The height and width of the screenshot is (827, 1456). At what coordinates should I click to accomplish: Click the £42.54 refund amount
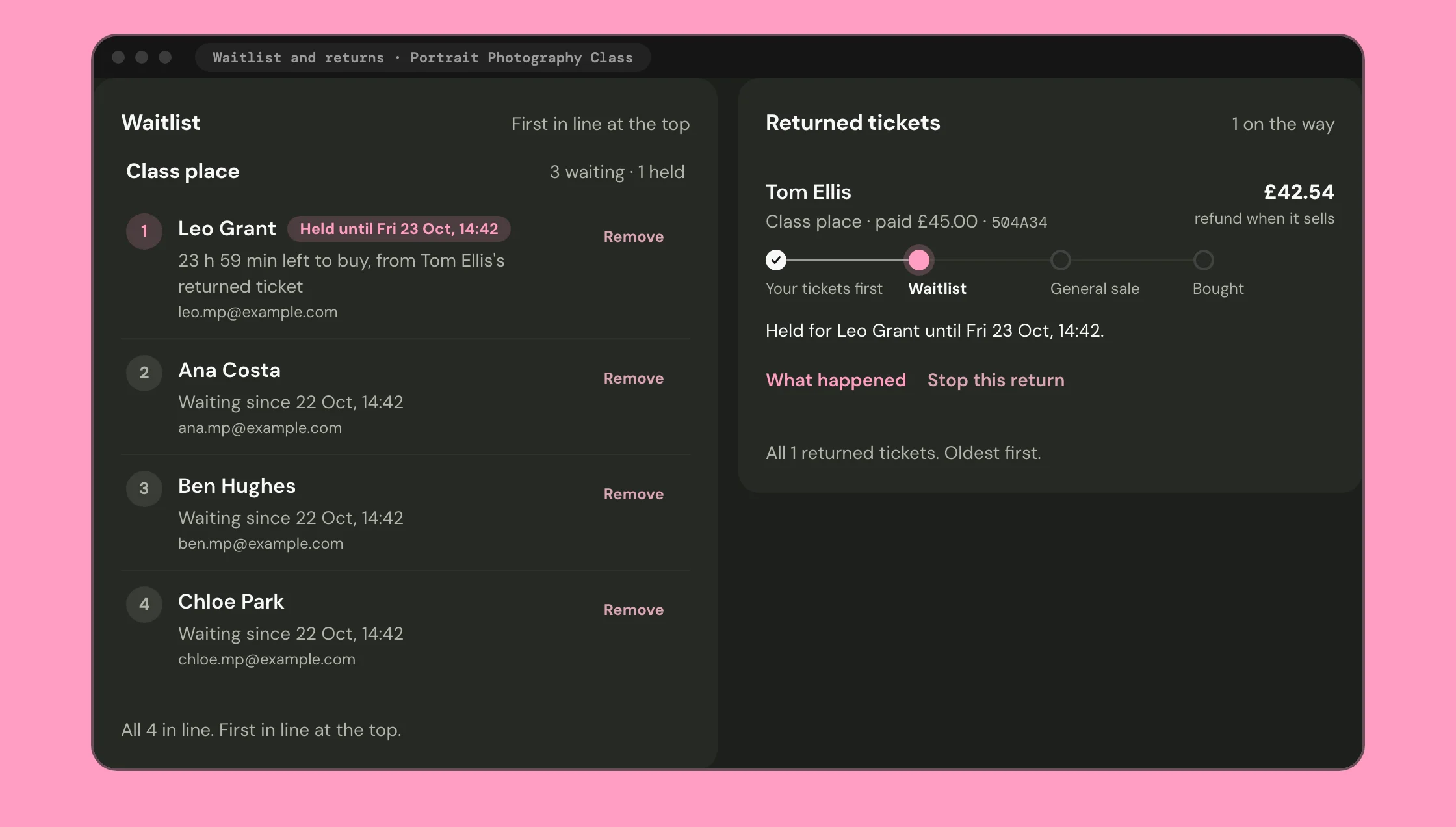pos(1299,192)
